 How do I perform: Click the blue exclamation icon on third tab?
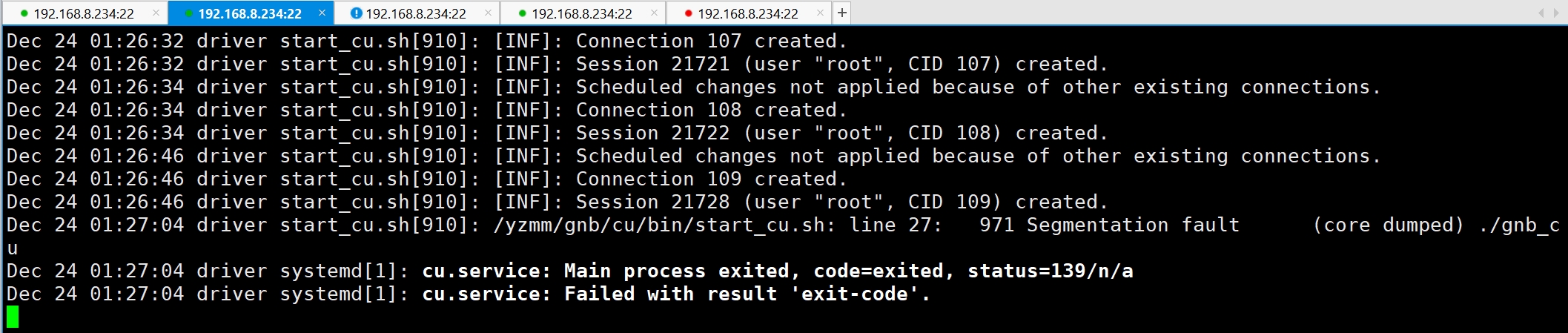356,13
